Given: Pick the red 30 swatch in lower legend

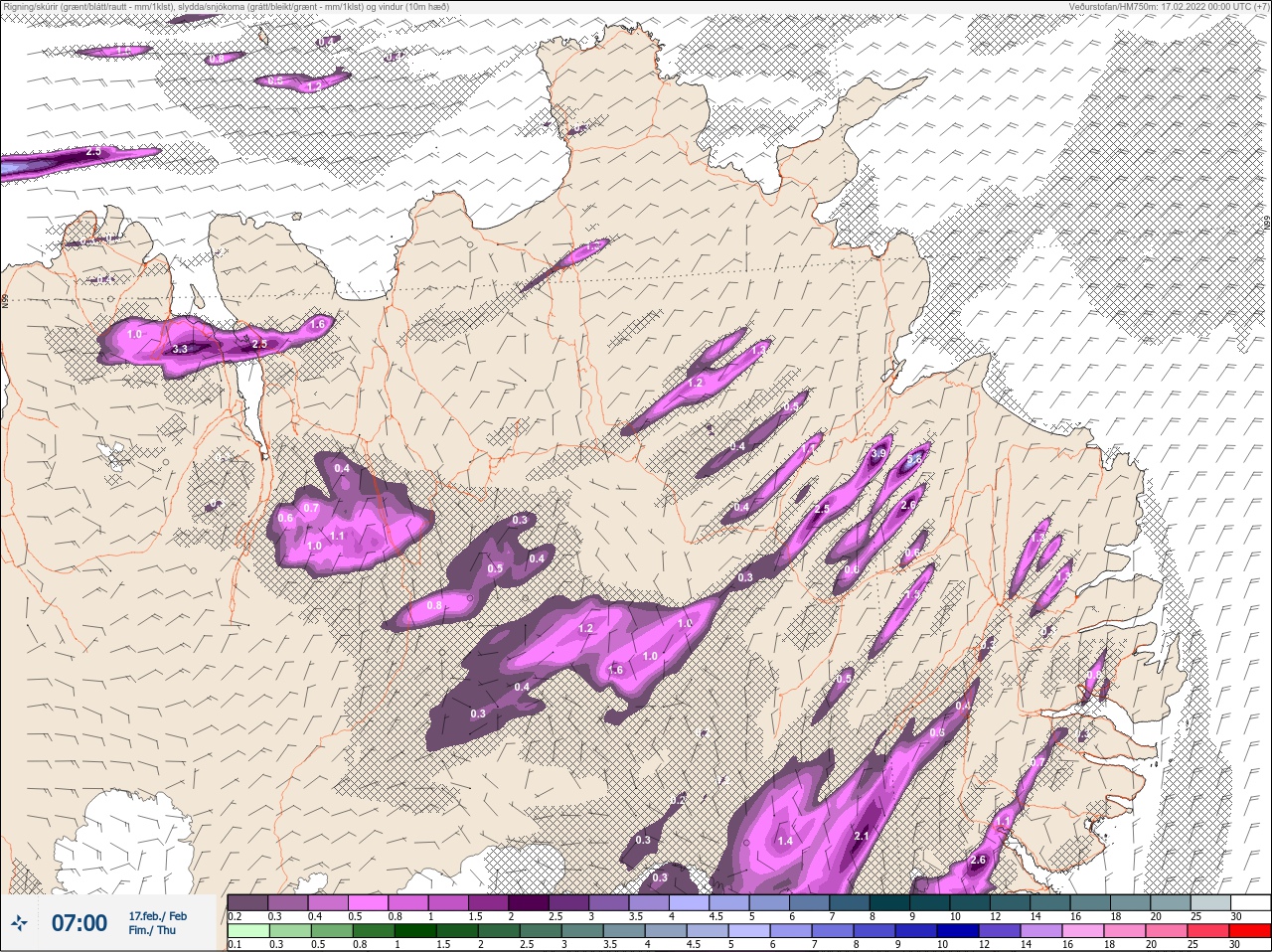Looking at the screenshot, I should tap(1249, 931).
